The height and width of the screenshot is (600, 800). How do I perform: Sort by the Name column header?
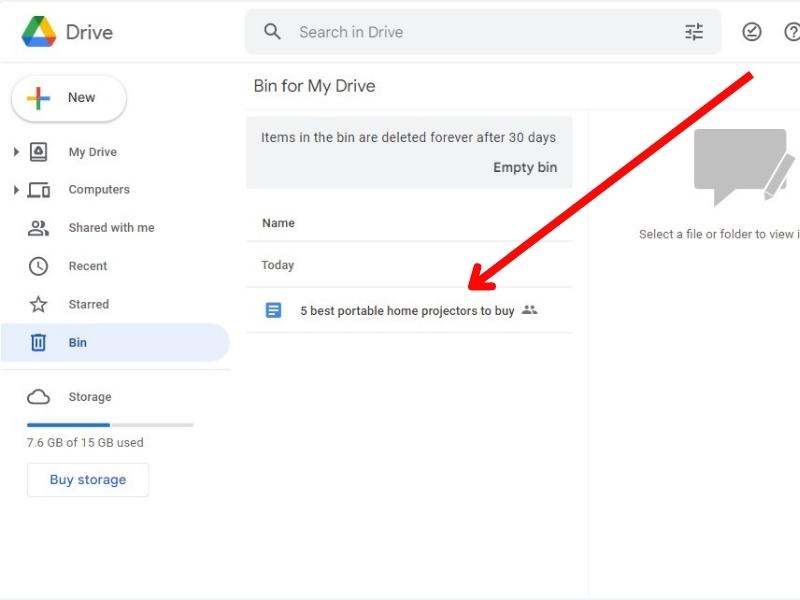[279, 223]
